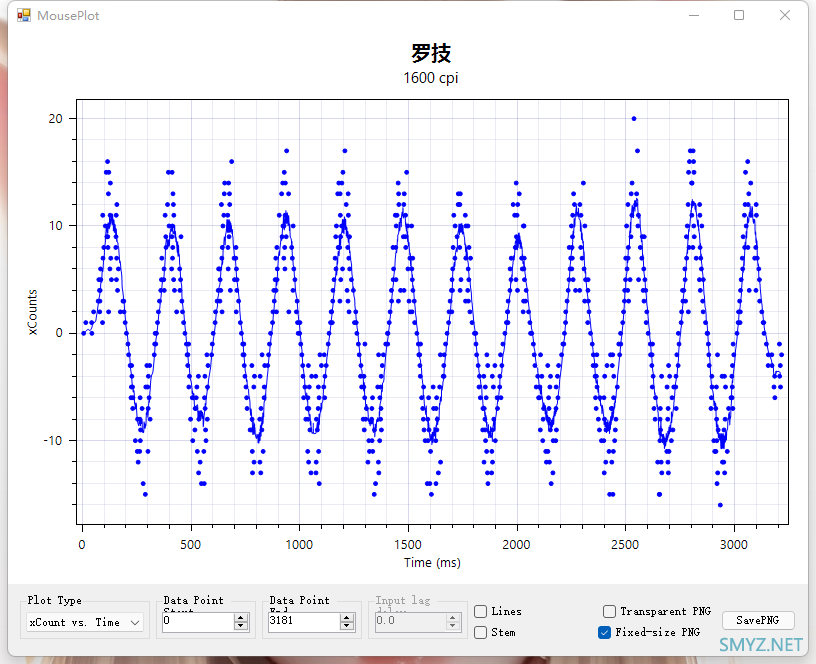The height and width of the screenshot is (664, 816).
Task: Close the MousePlot window
Action: [785, 16]
